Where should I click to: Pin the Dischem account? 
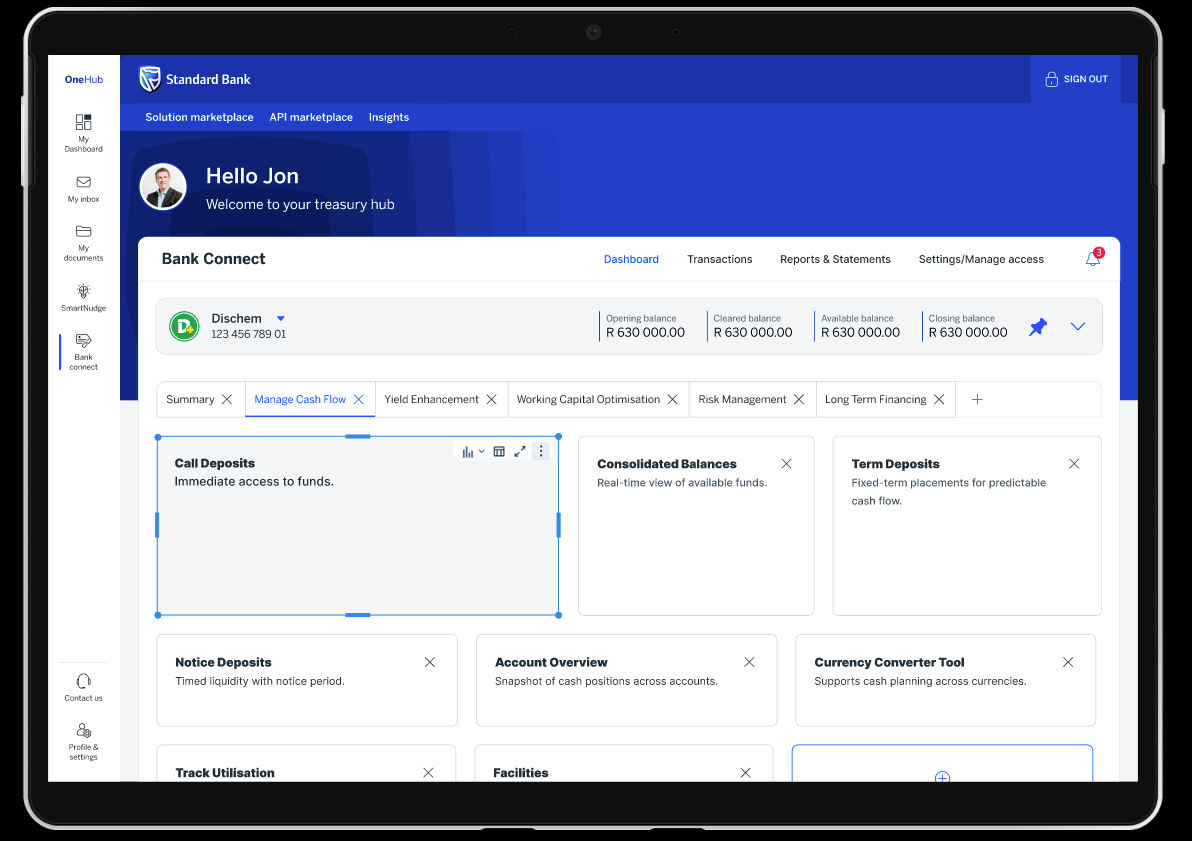click(1038, 326)
